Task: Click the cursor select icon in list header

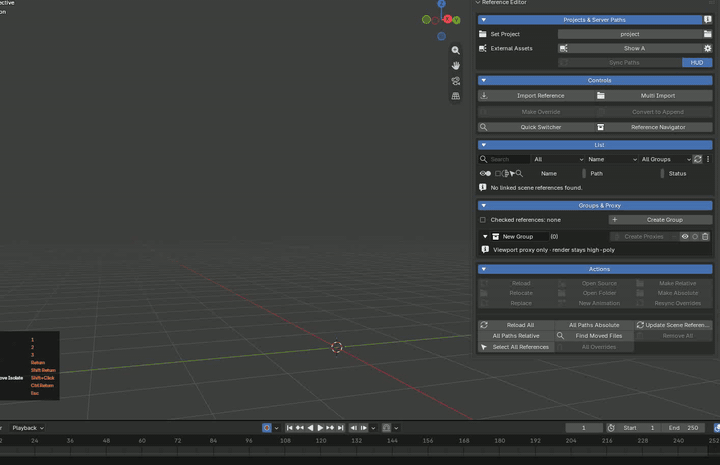Action: tap(512, 174)
